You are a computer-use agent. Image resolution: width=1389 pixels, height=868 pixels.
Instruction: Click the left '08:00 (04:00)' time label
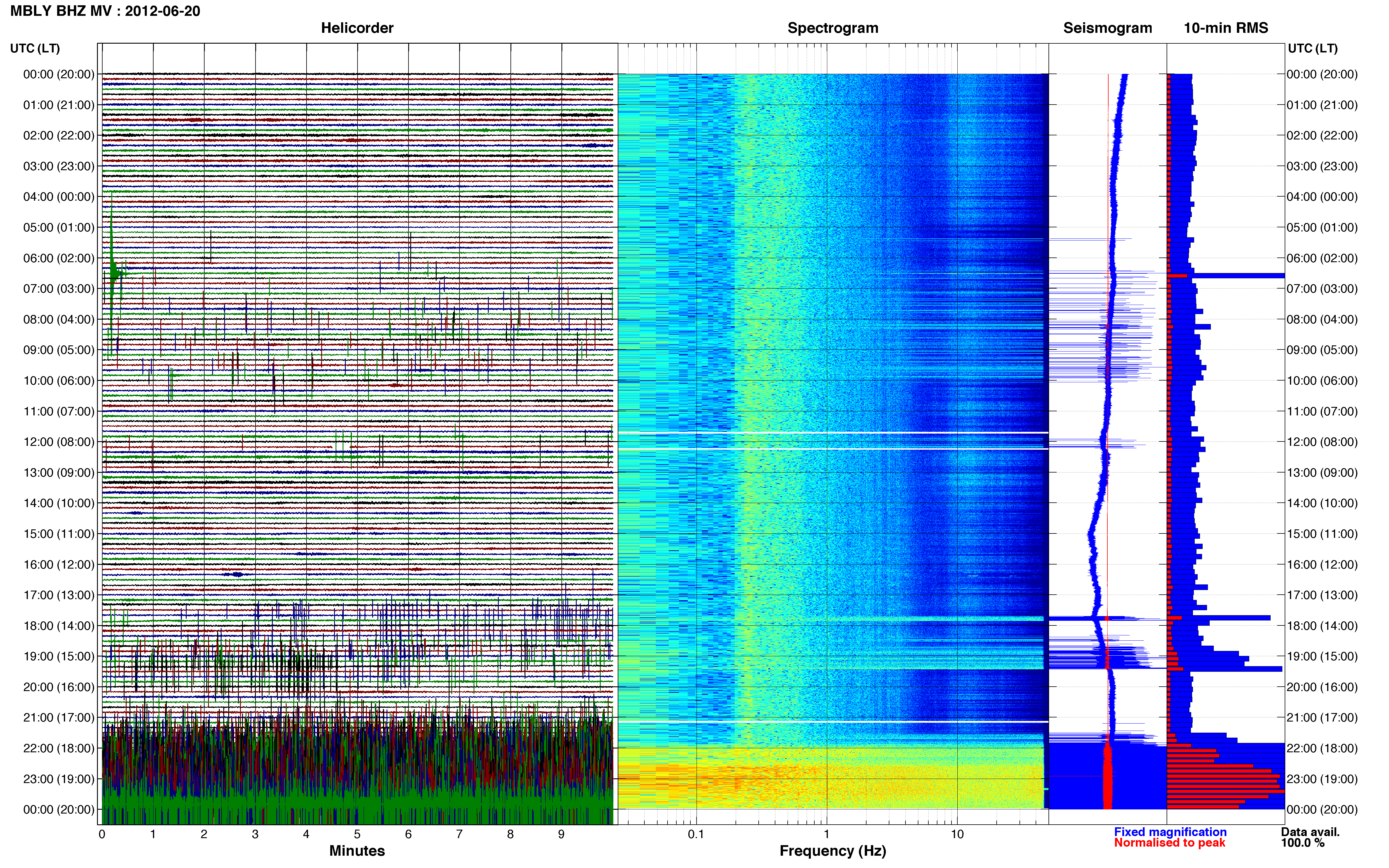59,319
